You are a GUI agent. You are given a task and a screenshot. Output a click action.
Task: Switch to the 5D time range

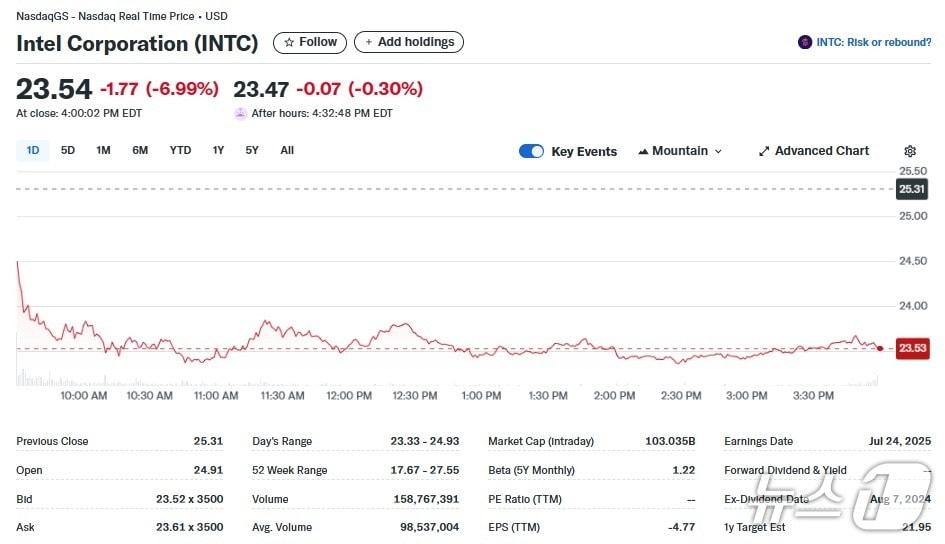click(x=68, y=150)
